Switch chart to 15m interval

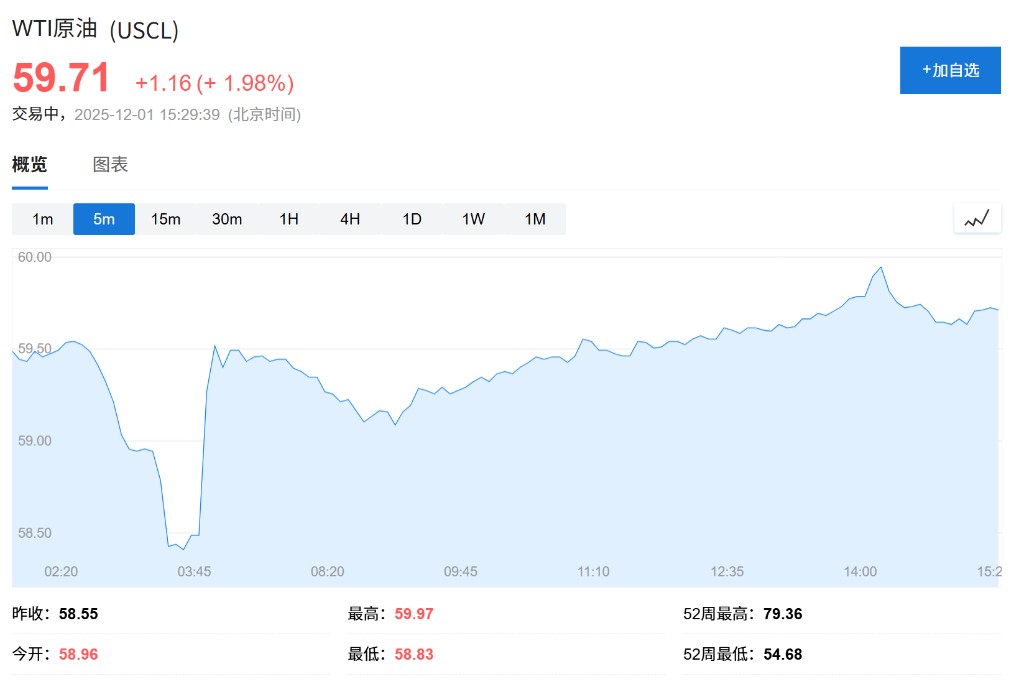[166, 219]
